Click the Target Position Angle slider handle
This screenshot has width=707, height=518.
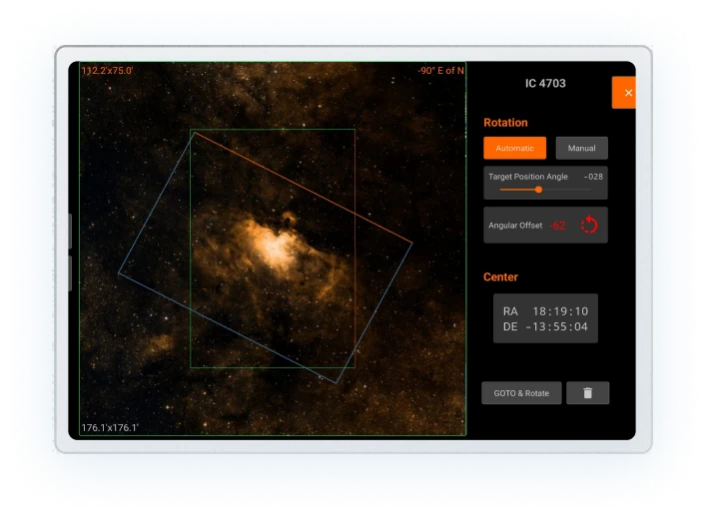click(538, 190)
